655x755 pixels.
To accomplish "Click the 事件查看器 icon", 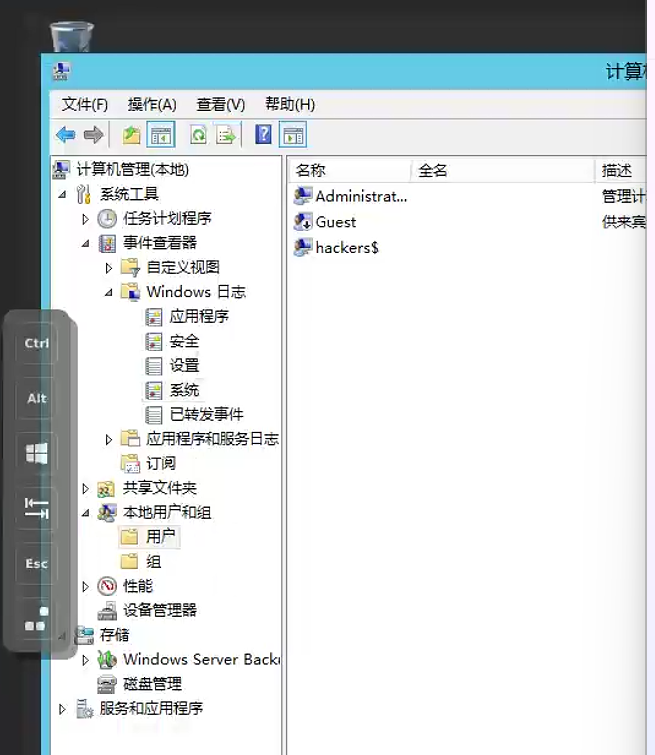I will 107,243.
